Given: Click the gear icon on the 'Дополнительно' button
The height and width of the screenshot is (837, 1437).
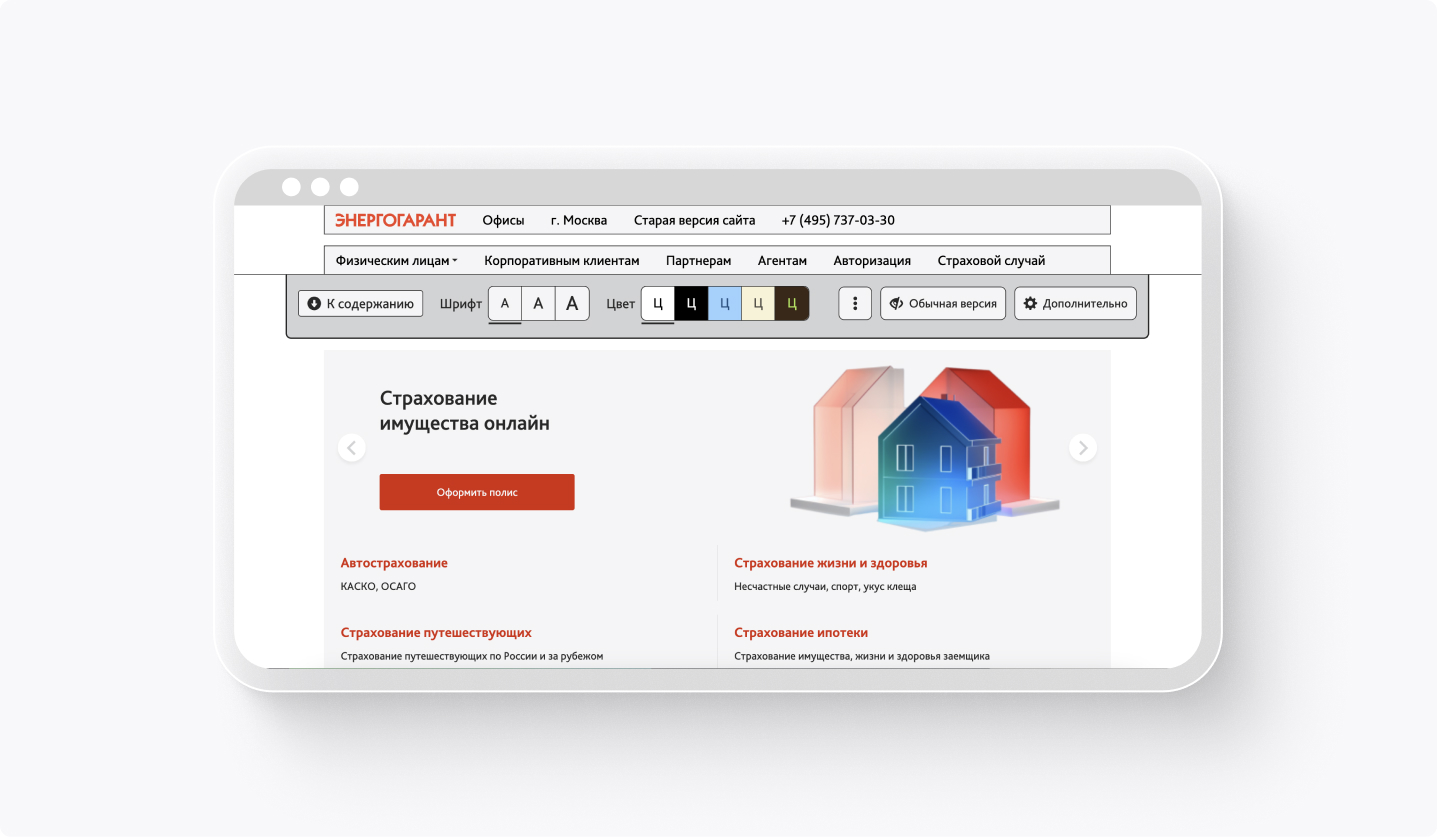Looking at the screenshot, I should pyautogui.click(x=1030, y=303).
